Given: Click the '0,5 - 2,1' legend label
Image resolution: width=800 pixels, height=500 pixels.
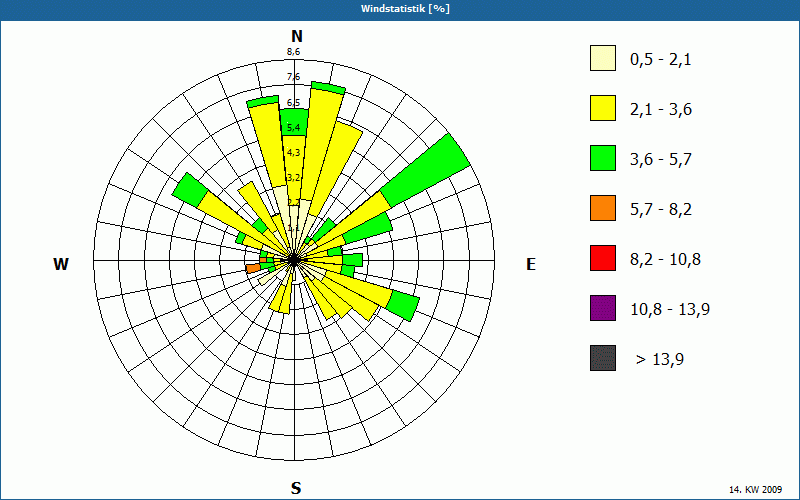Looking at the screenshot, I should (x=661, y=60).
